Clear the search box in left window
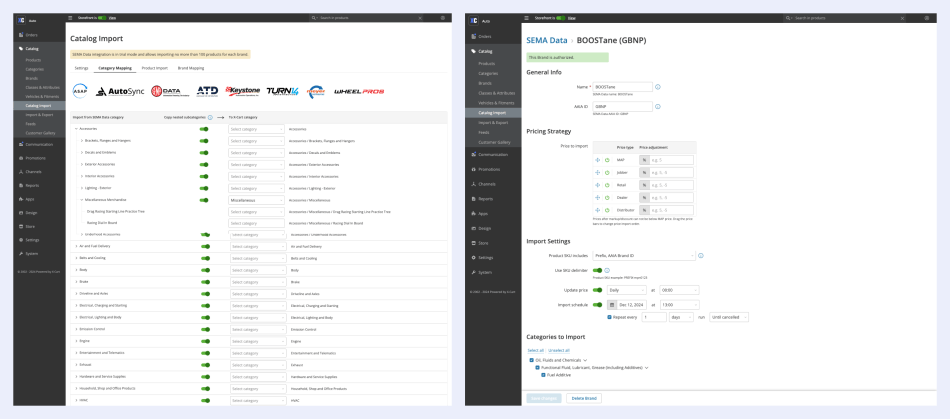 (x=420, y=18)
